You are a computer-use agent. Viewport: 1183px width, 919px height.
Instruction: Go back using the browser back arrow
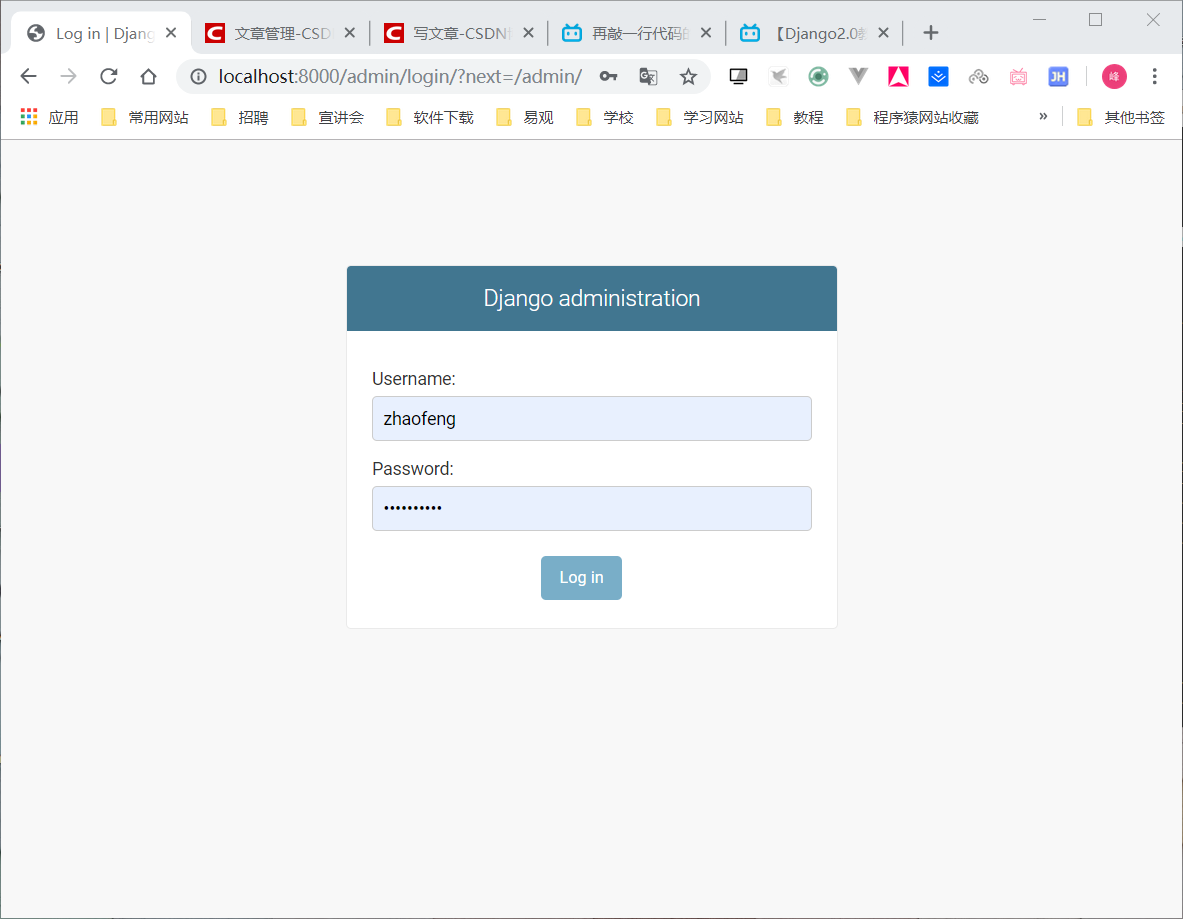click(29, 76)
